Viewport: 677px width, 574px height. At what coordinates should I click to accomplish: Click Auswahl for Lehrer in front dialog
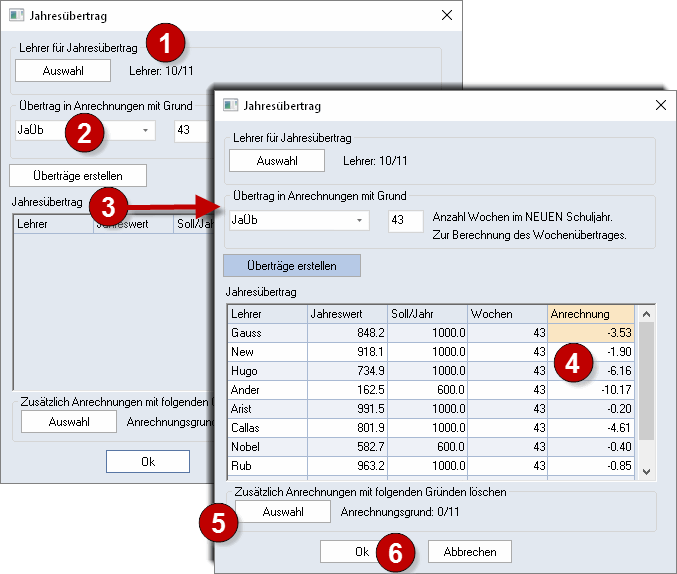point(277,161)
